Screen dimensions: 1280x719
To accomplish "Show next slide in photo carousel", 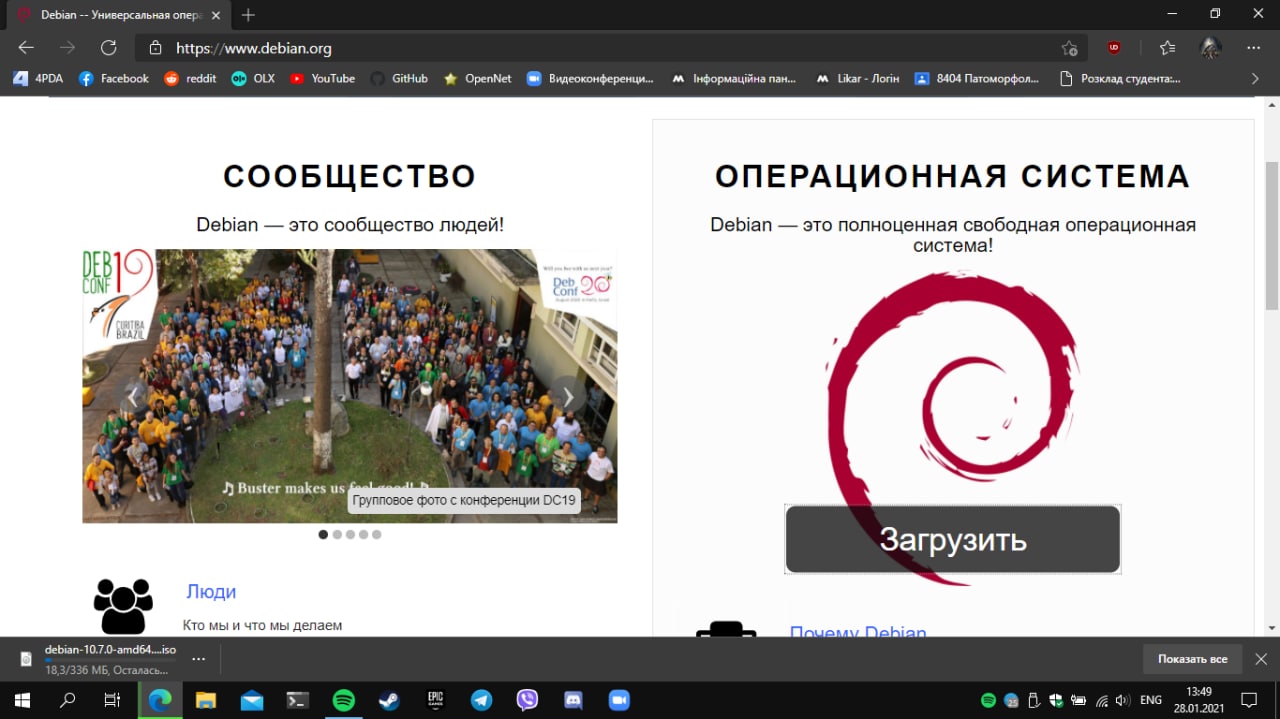I will [x=568, y=397].
